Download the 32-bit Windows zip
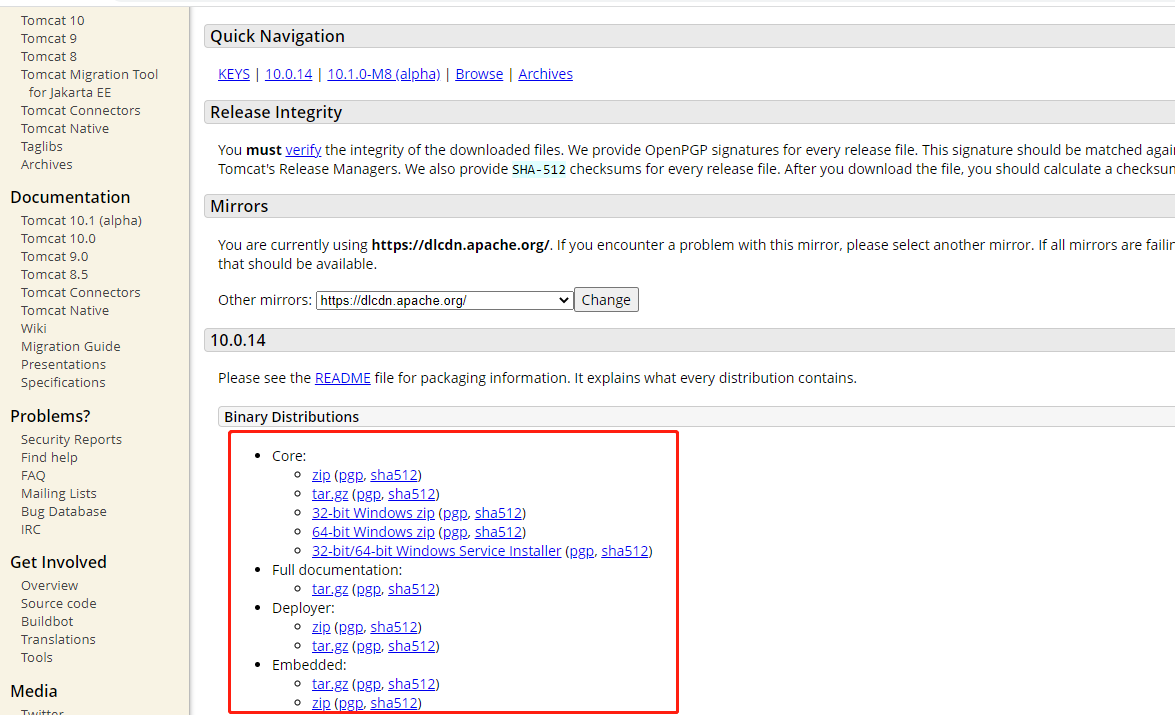 coord(373,513)
